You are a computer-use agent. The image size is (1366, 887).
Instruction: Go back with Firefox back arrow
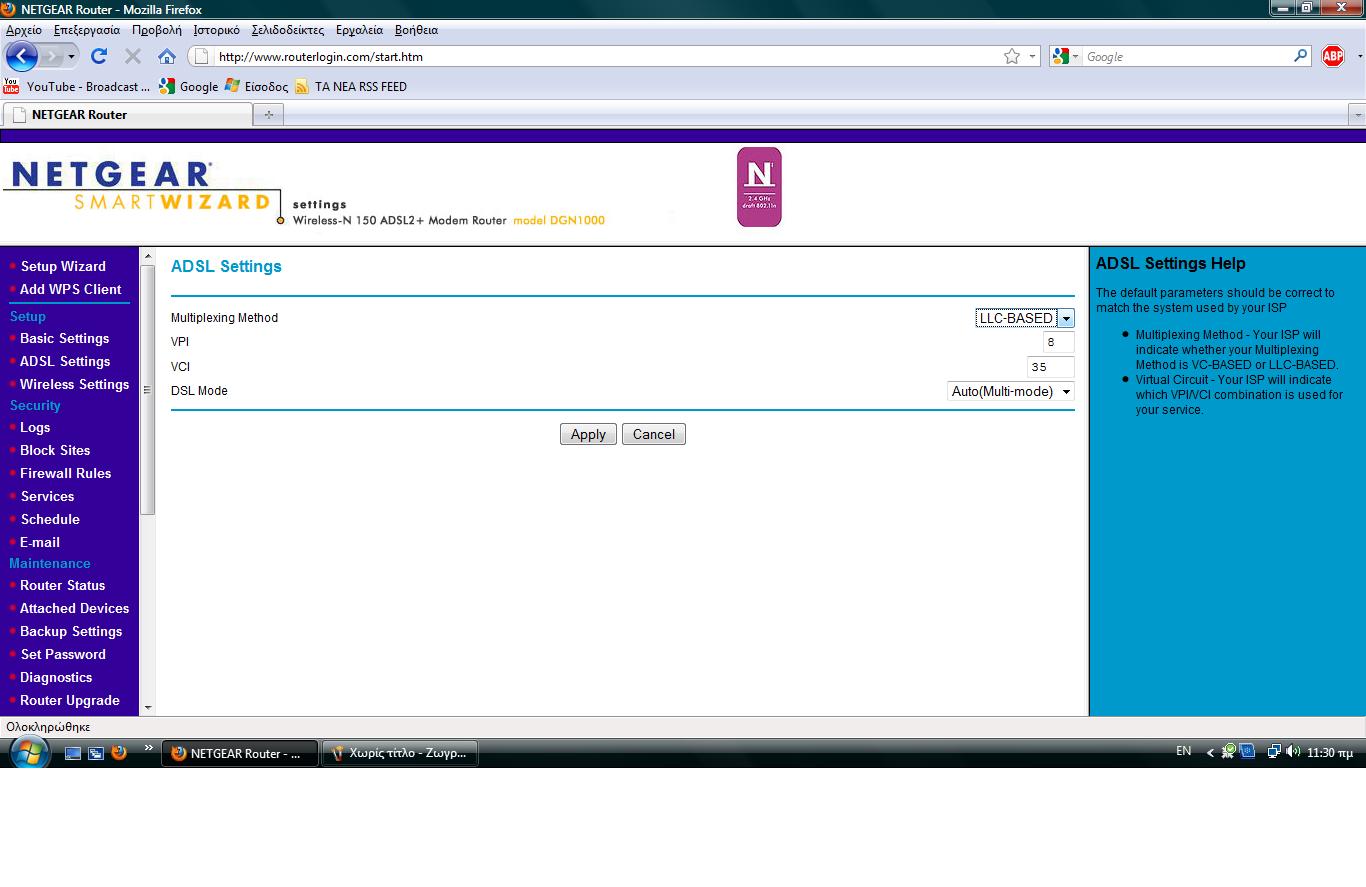click(x=21, y=56)
